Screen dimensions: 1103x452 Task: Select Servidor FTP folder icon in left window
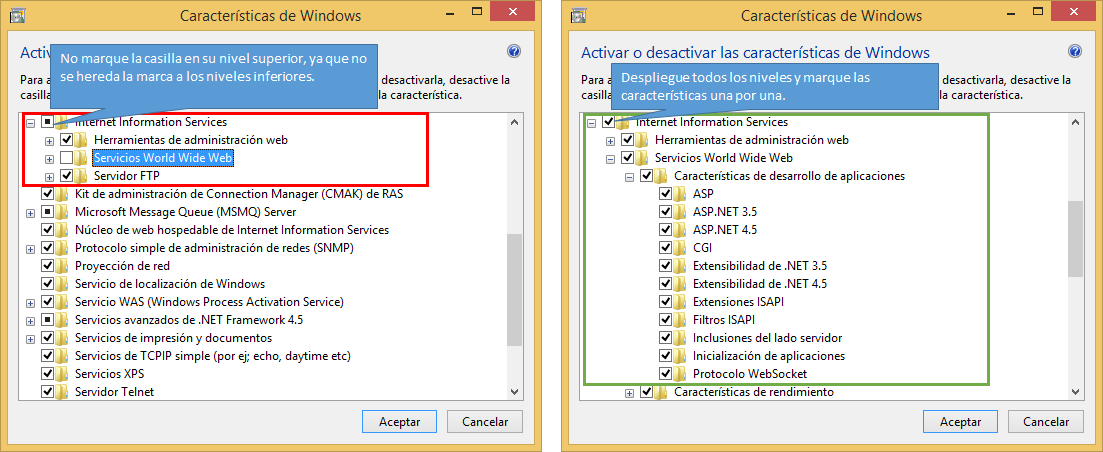(x=82, y=176)
